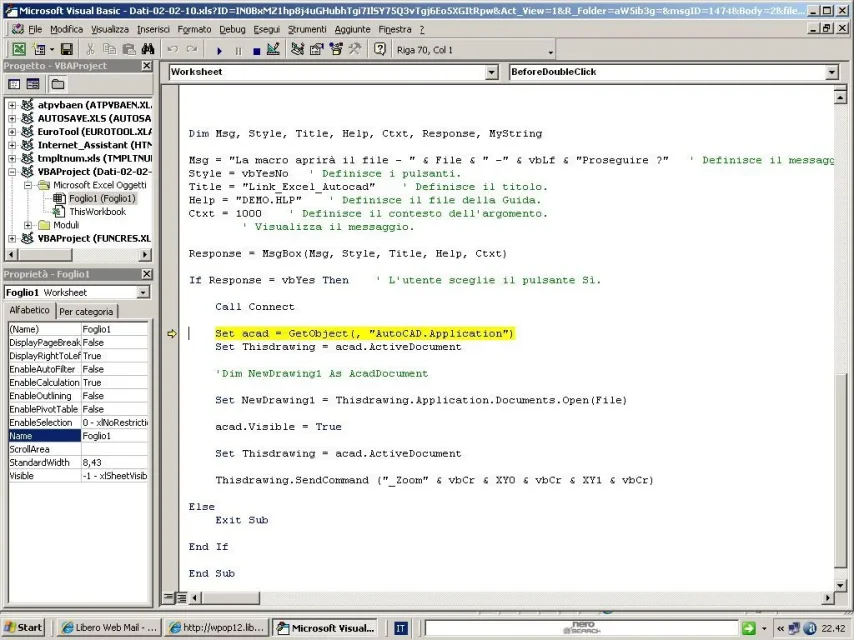The image size is (854, 640).
Task: Stop execution with the reset square icon
Action: tap(257, 51)
